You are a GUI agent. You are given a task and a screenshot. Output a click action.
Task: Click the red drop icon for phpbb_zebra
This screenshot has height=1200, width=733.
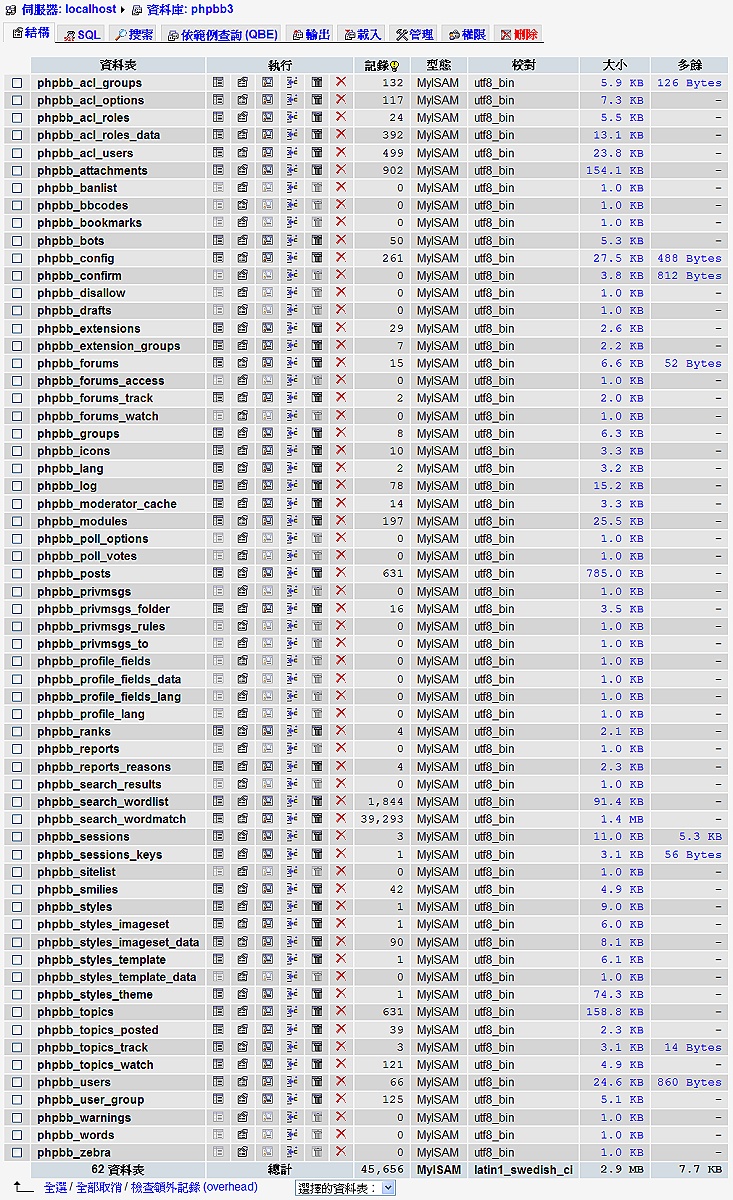(x=341, y=1152)
